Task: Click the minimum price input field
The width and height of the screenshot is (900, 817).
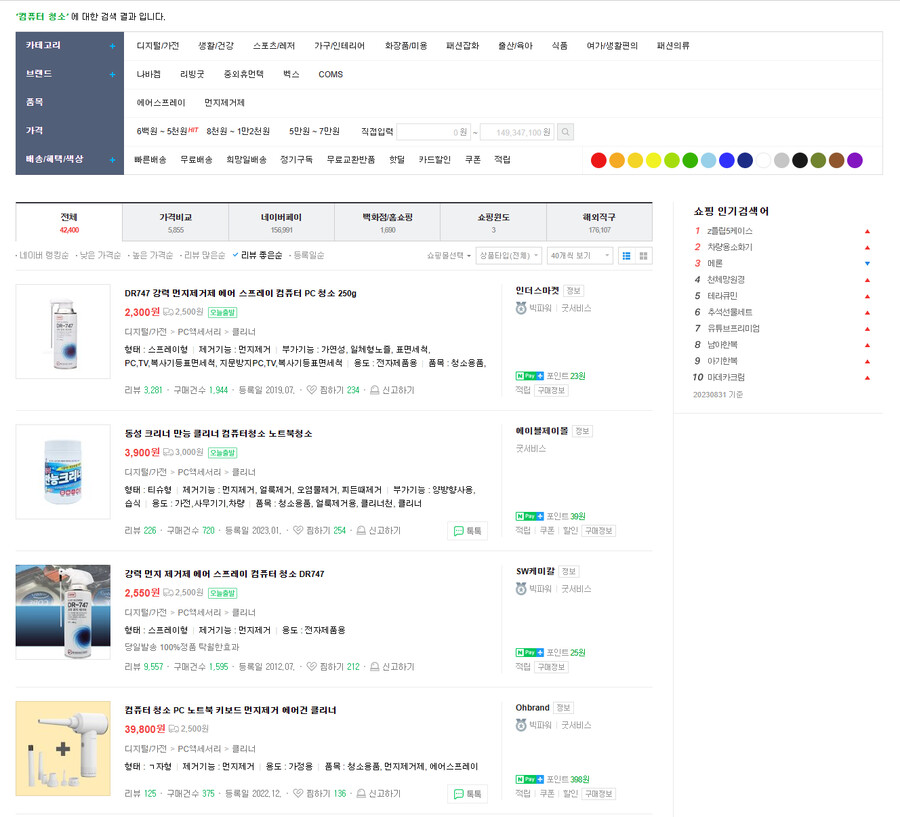Action: (434, 132)
